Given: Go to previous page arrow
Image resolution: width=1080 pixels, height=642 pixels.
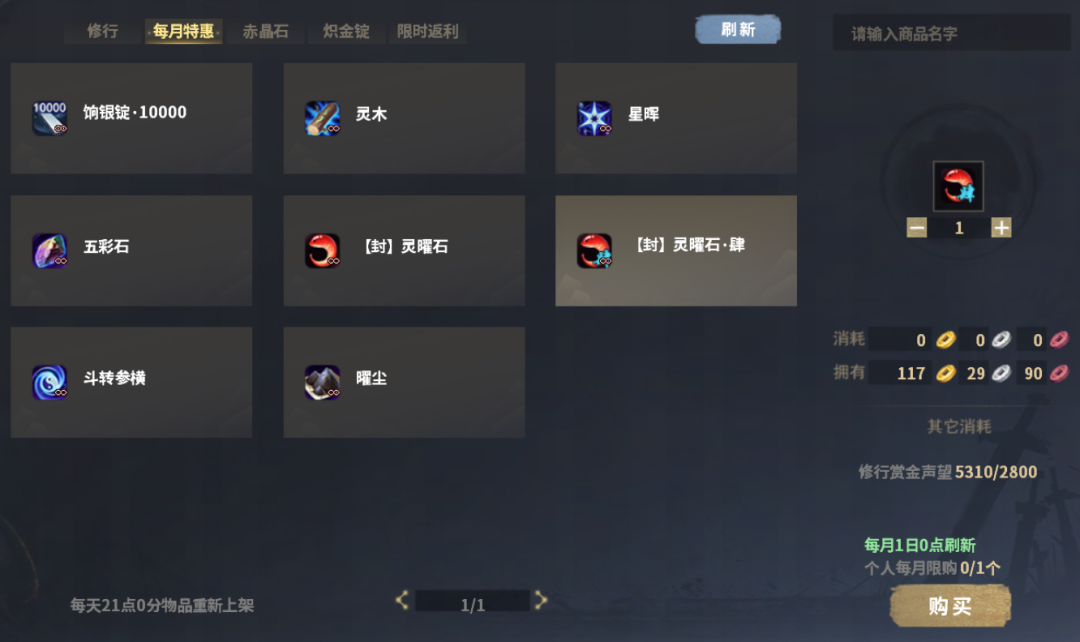Looking at the screenshot, I should [402, 601].
